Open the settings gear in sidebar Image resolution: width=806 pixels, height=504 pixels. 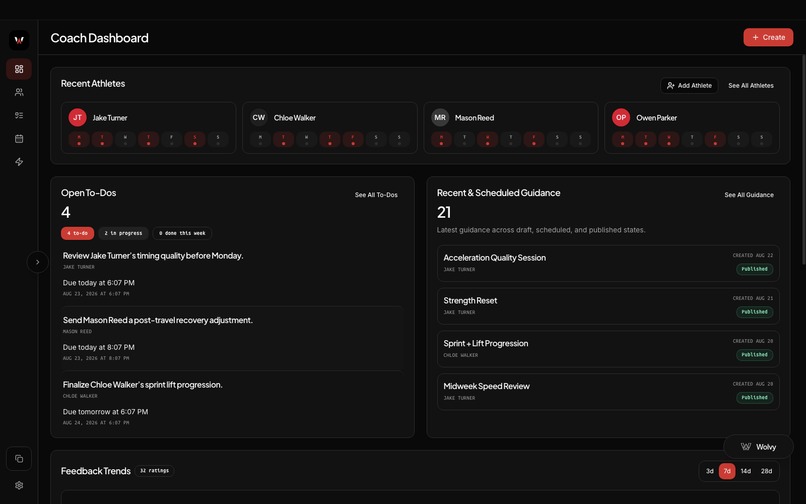[19, 485]
